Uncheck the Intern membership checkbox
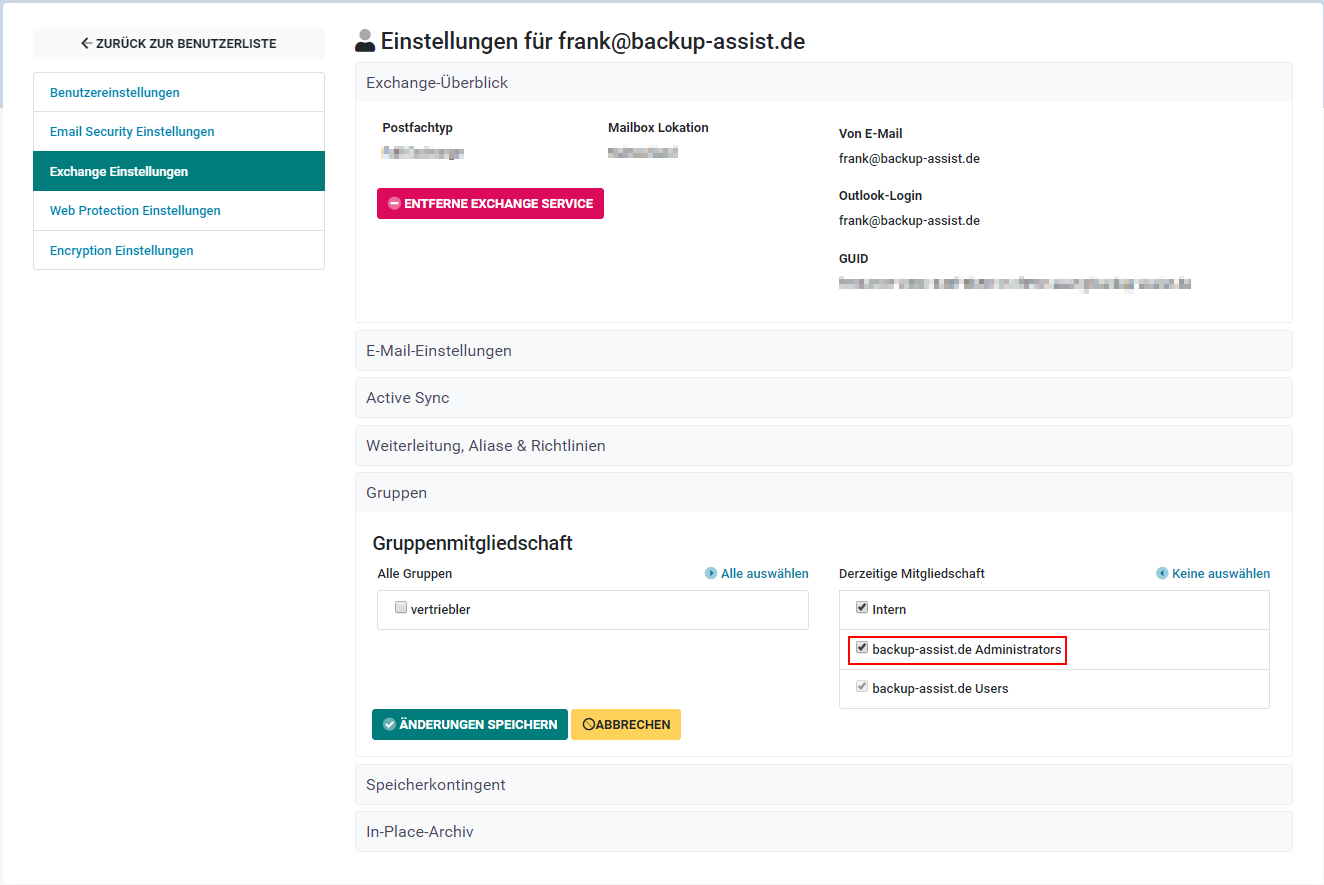The width and height of the screenshot is (1324, 885). point(862,608)
